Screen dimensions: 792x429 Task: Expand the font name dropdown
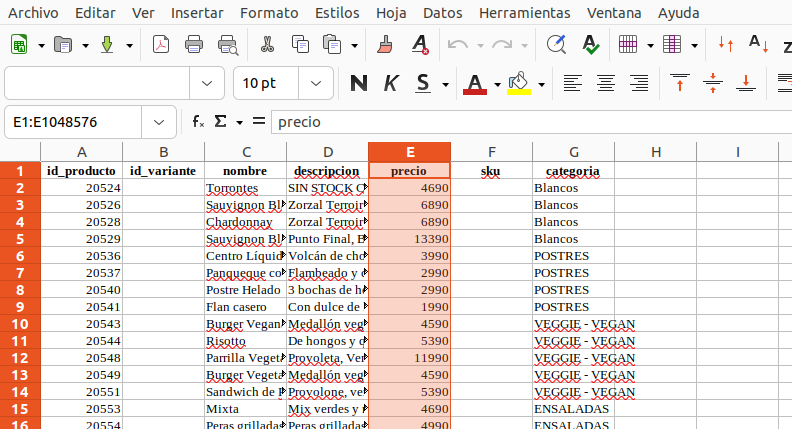pos(207,83)
